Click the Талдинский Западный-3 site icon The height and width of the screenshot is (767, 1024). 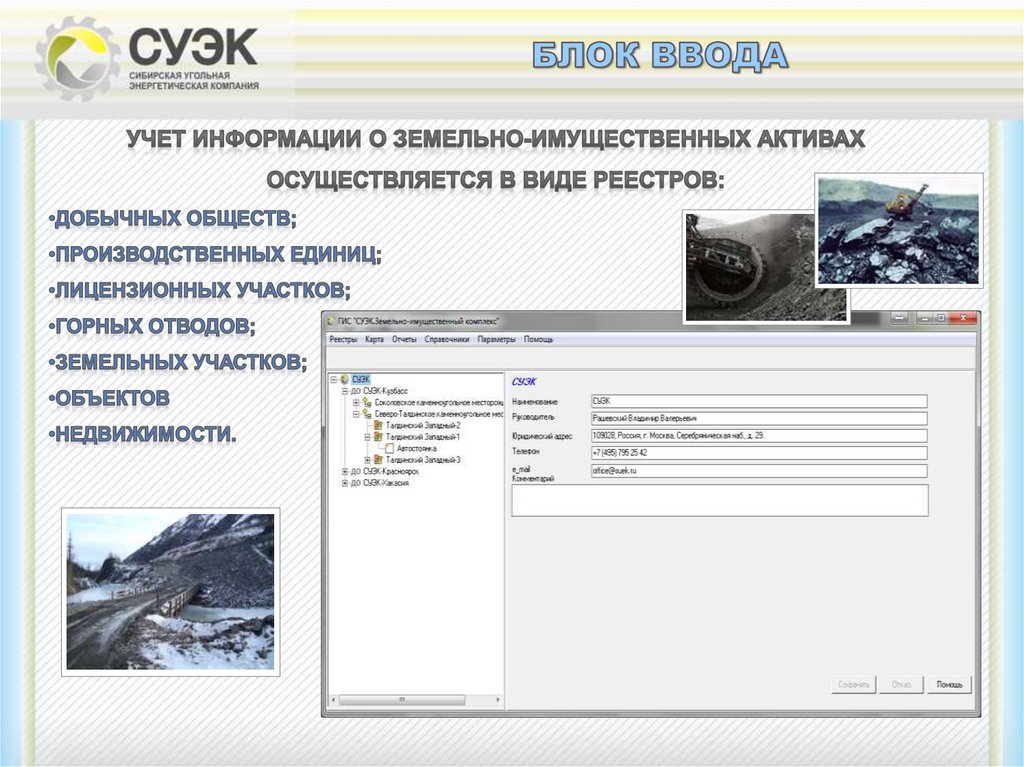(379, 460)
